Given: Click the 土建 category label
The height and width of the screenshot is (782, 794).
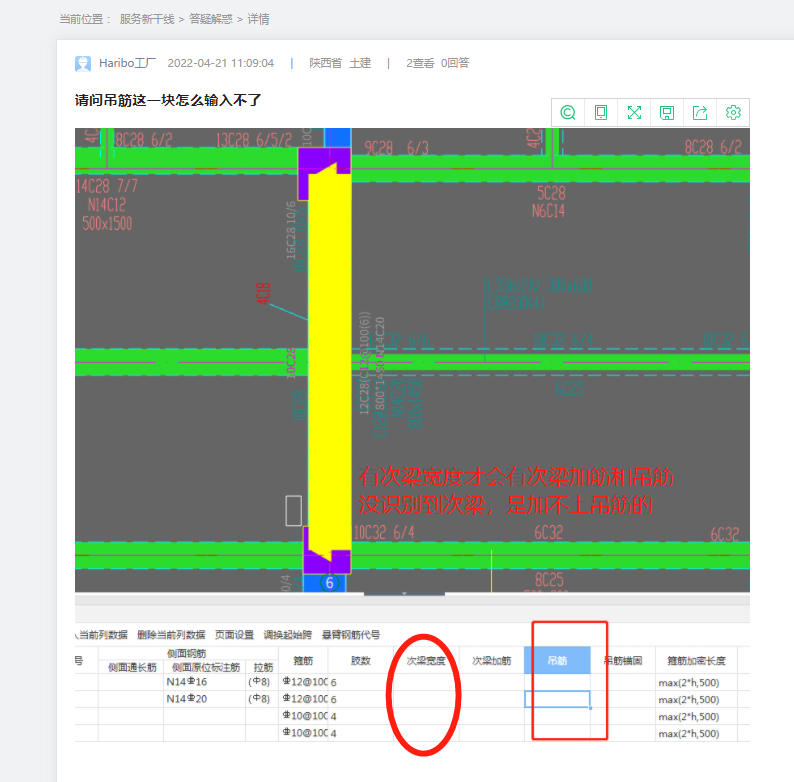Looking at the screenshot, I should point(360,63).
